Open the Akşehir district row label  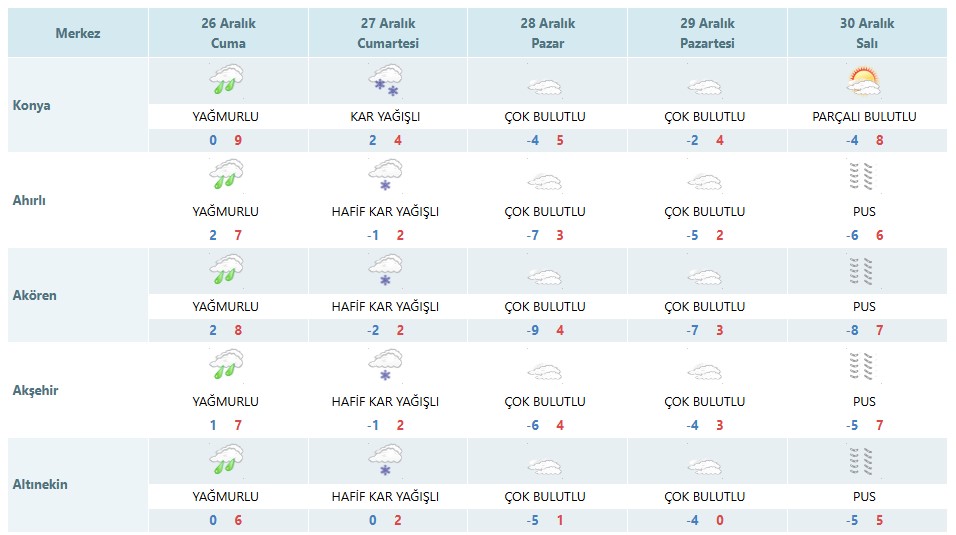(x=37, y=390)
